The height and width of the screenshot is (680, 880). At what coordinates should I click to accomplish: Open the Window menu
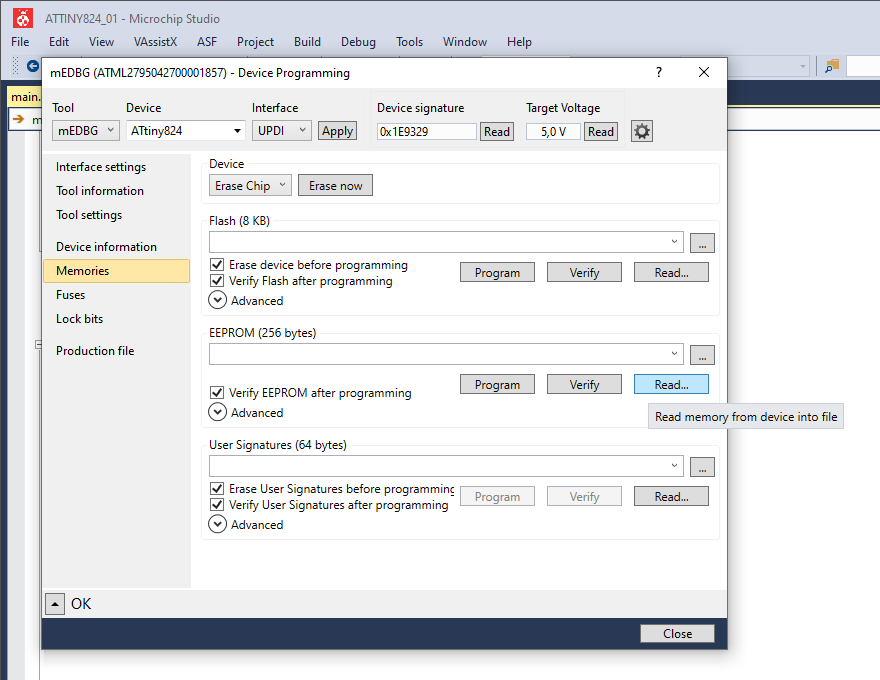[x=465, y=42]
